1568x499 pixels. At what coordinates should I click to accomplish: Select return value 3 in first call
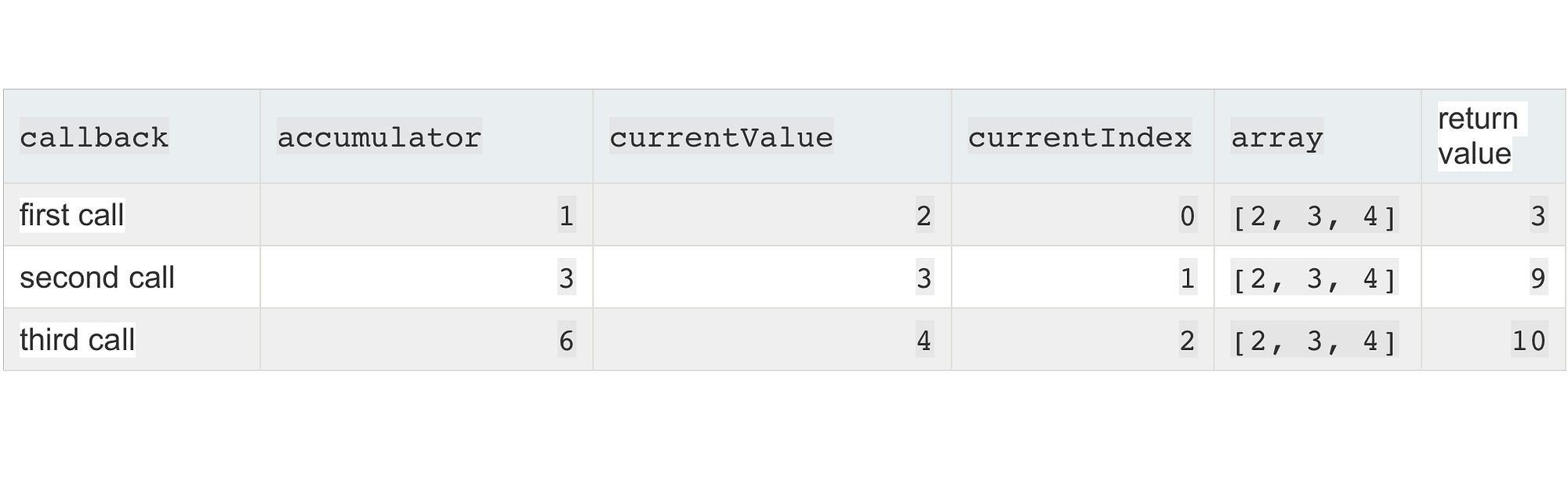point(1538,216)
